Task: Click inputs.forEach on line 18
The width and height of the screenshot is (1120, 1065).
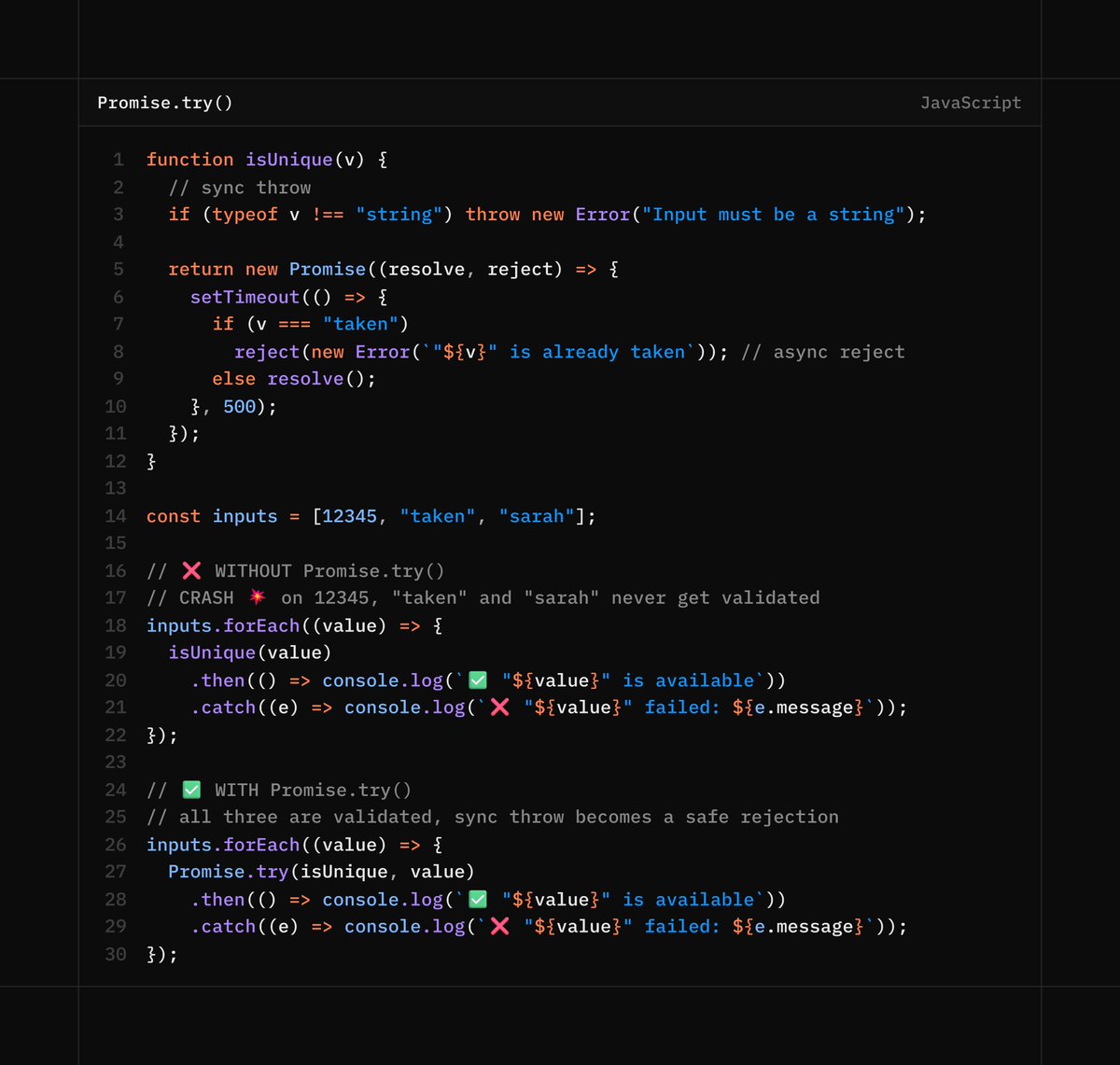Action: (x=223, y=625)
